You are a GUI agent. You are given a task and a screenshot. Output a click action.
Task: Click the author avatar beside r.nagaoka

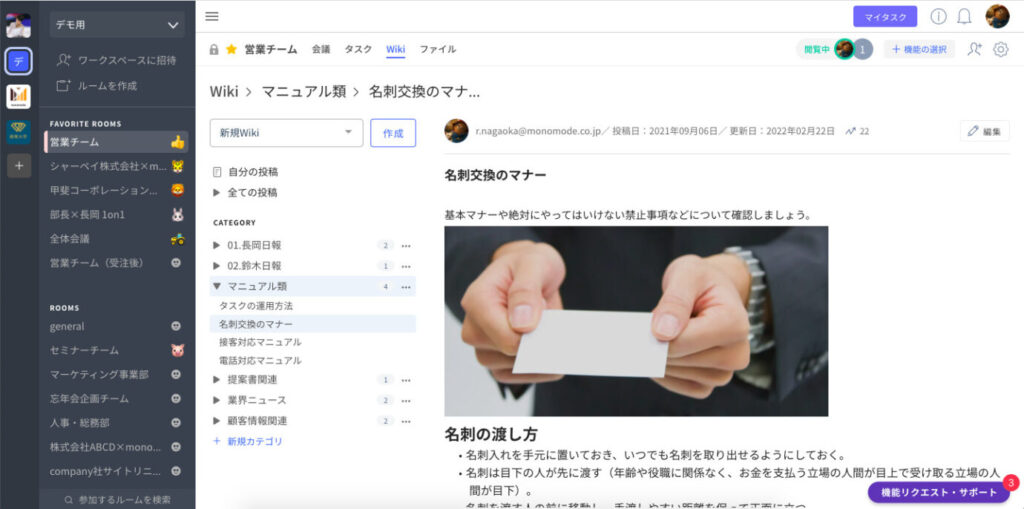click(456, 131)
